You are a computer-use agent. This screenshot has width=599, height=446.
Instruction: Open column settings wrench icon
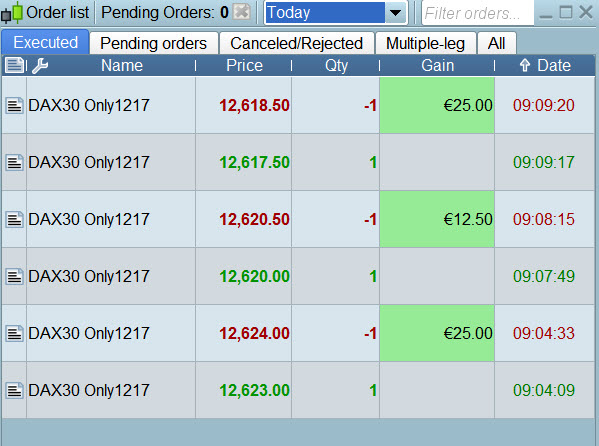tap(40, 66)
